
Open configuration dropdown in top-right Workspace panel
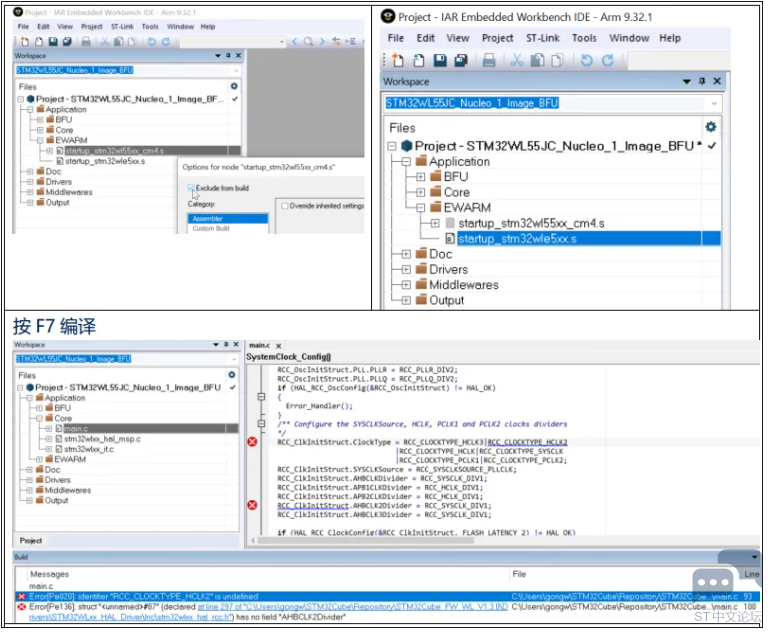(x=713, y=103)
